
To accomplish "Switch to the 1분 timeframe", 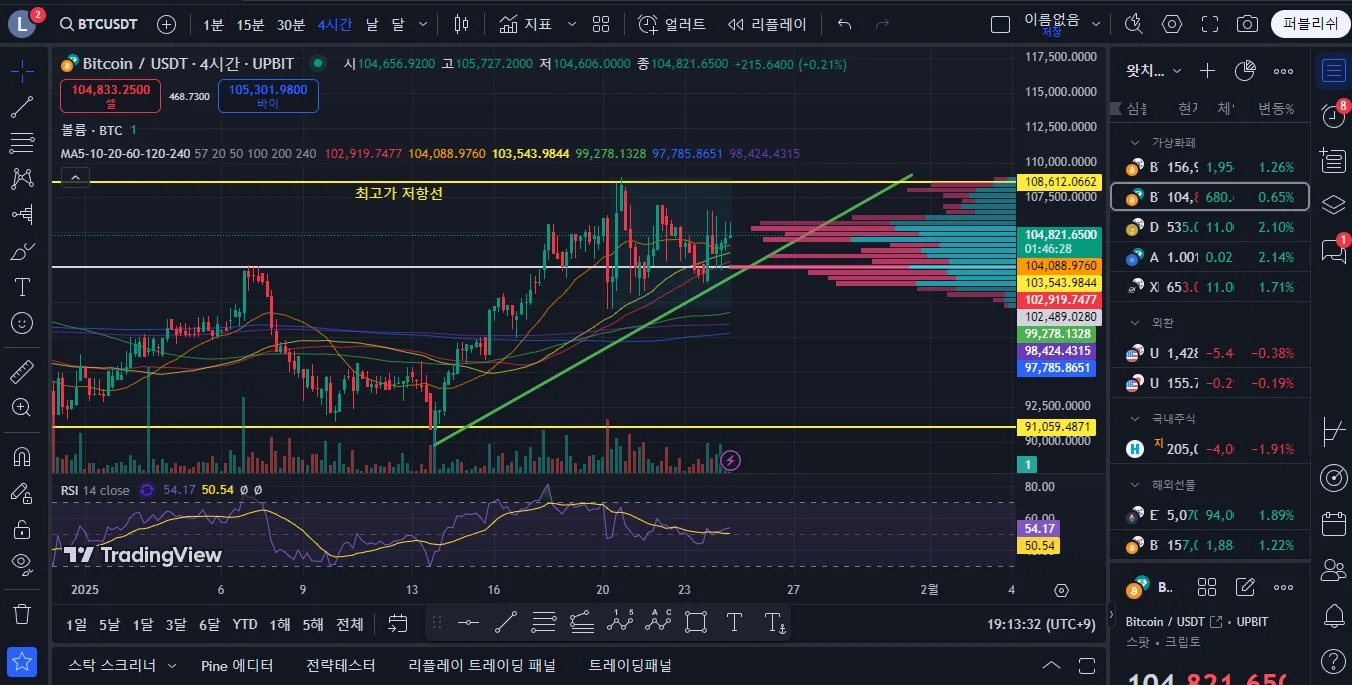I will pos(213,24).
